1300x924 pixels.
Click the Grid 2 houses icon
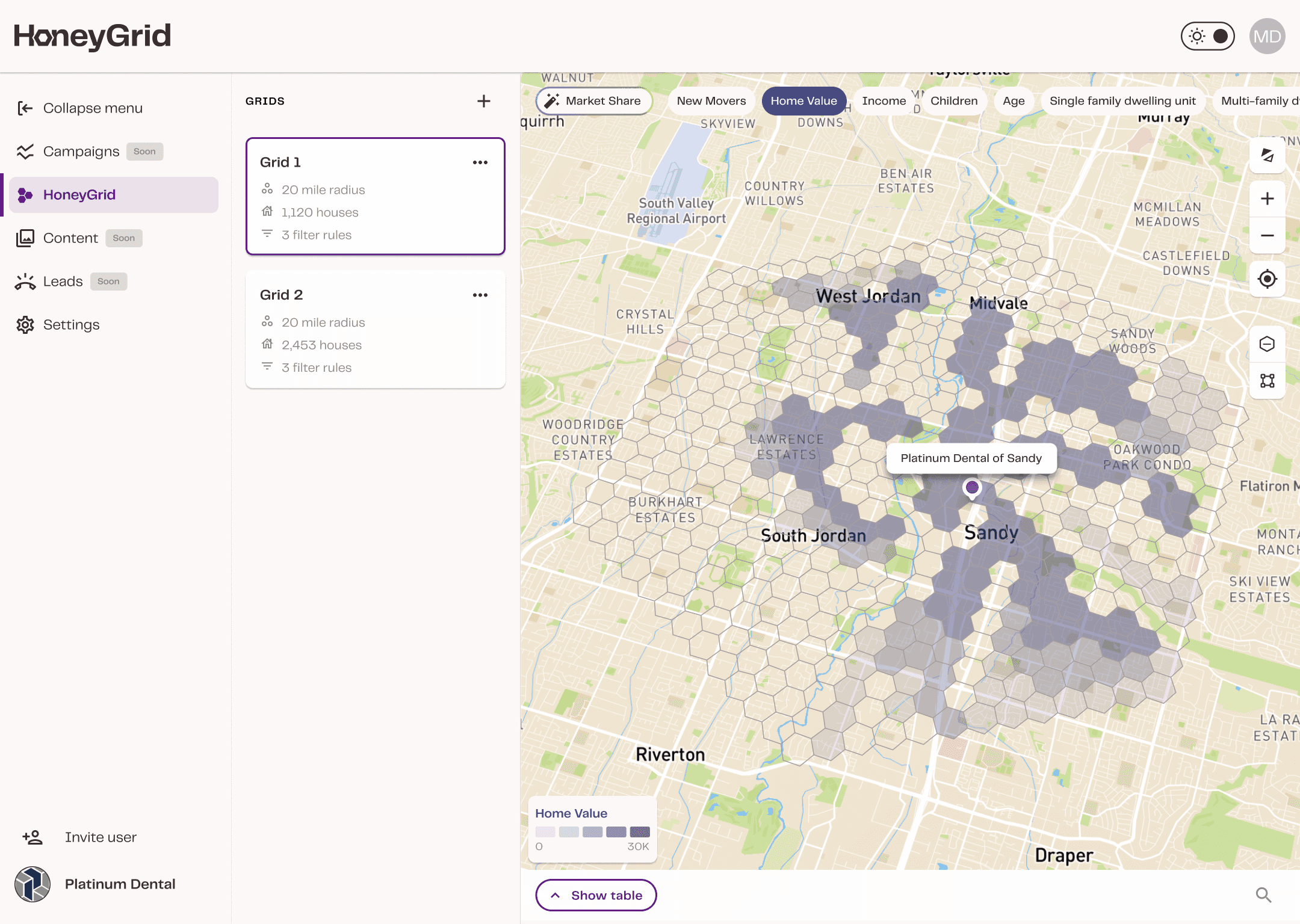[267, 344]
